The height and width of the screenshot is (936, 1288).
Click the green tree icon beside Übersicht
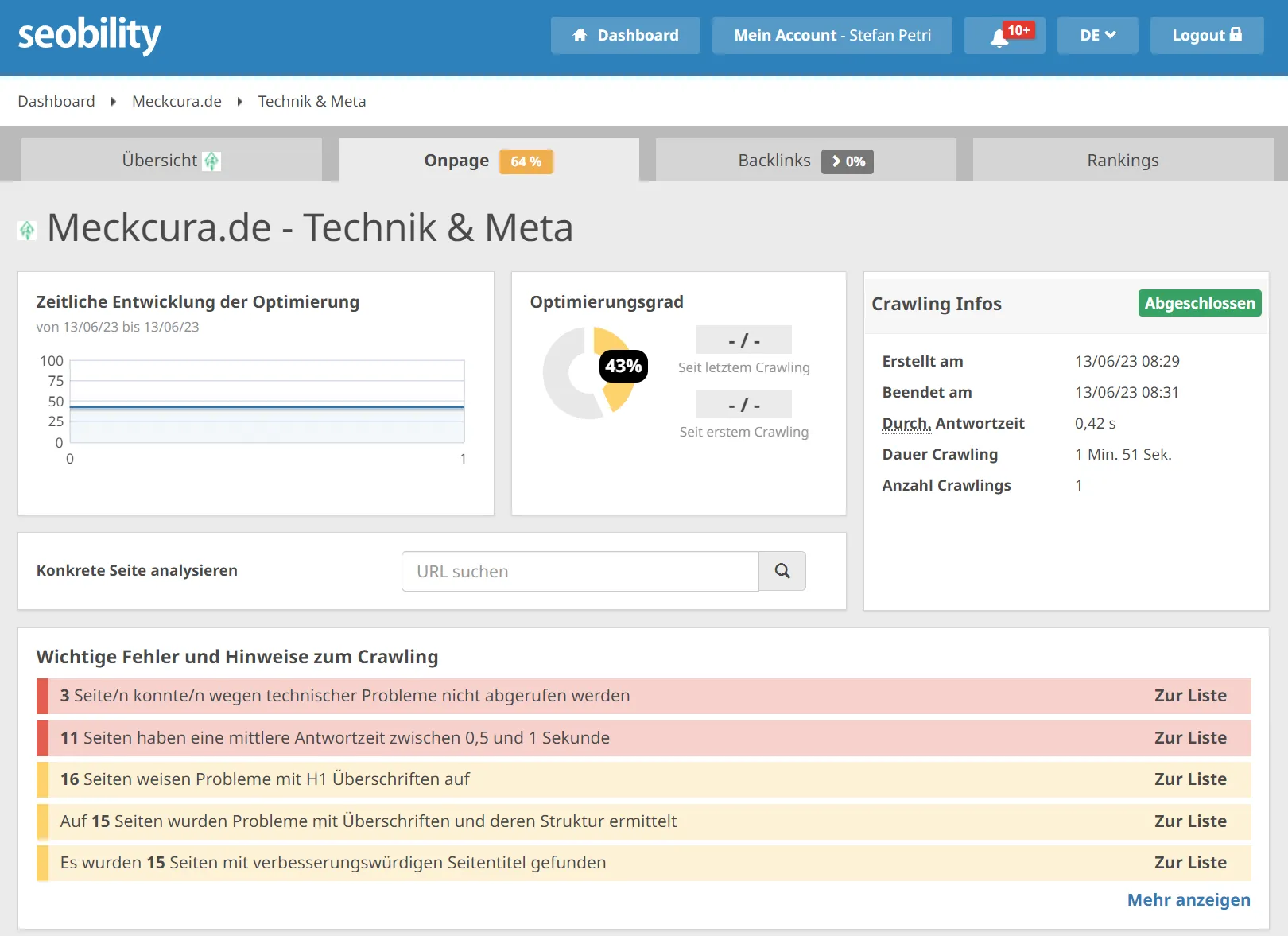coord(211,161)
